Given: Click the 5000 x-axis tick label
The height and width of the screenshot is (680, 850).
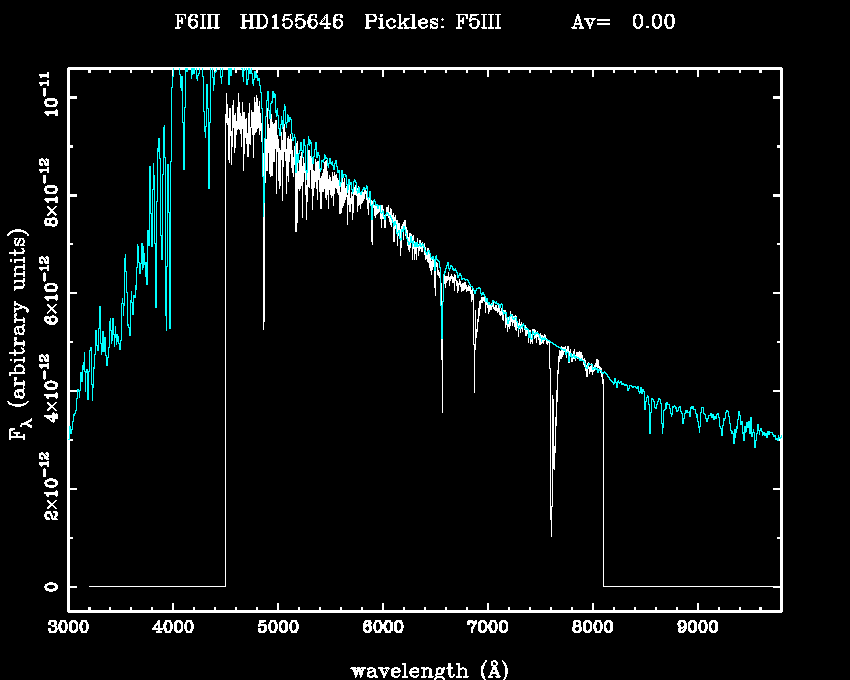Looking at the screenshot, I should point(278,627).
